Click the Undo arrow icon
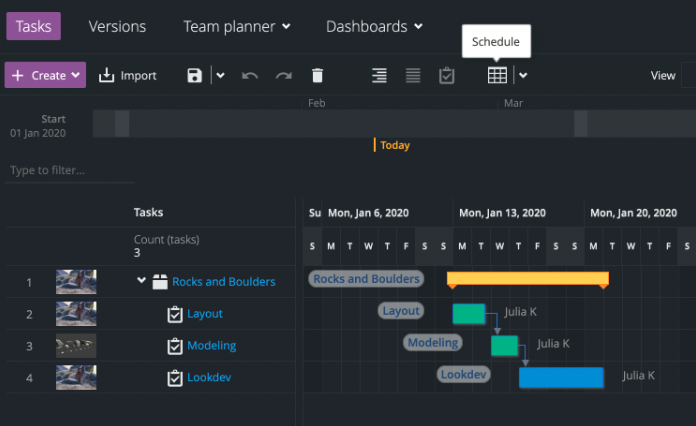696x426 pixels. tap(250, 76)
